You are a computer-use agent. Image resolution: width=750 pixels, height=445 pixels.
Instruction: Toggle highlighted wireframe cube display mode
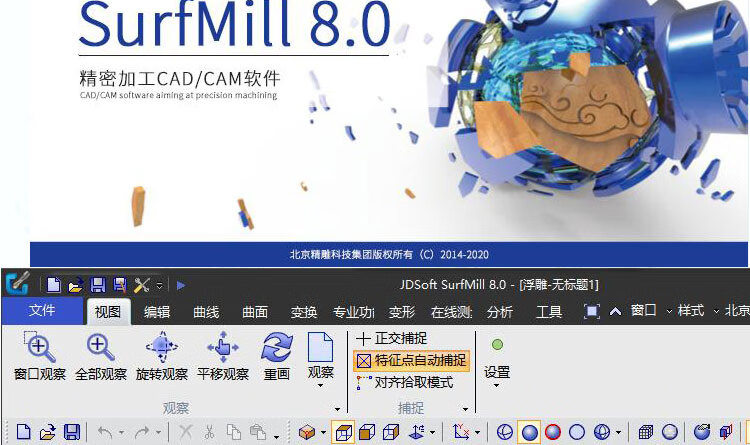343,432
